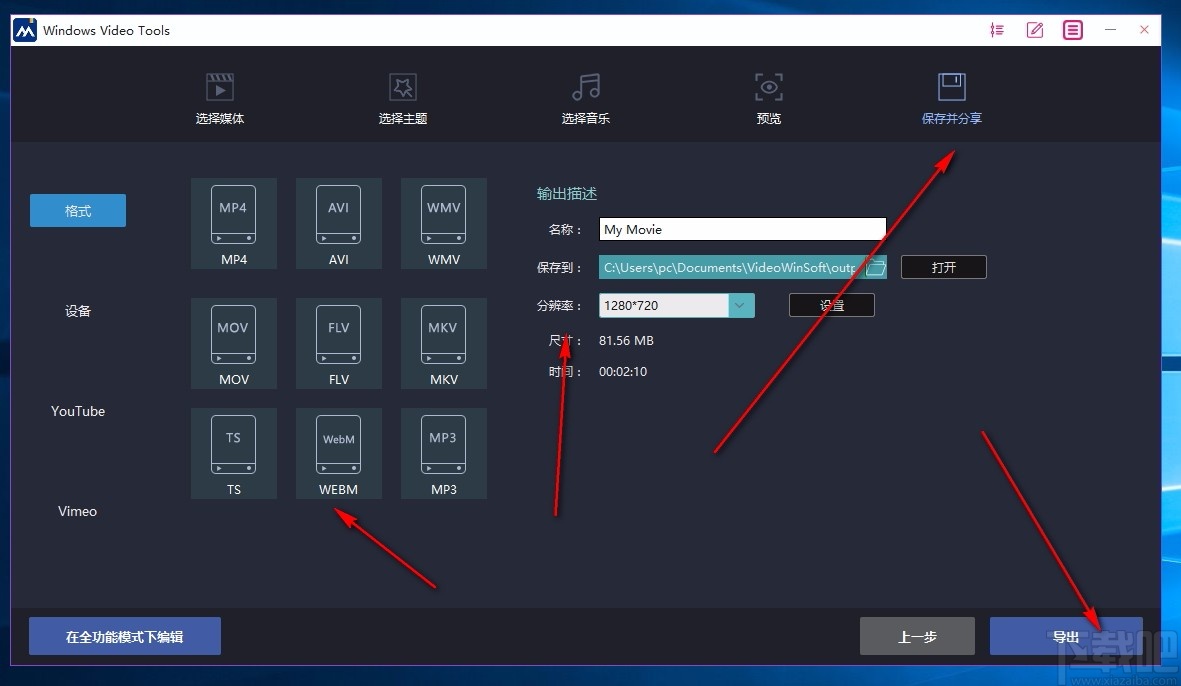This screenshot has height=686, width=1181.
Task: Open the 设备 category in the sidebar
Action: (77, 311)
